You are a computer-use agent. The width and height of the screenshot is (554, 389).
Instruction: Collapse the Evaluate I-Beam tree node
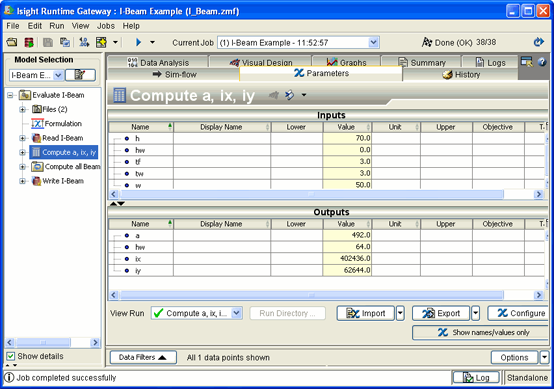point(10,95)
